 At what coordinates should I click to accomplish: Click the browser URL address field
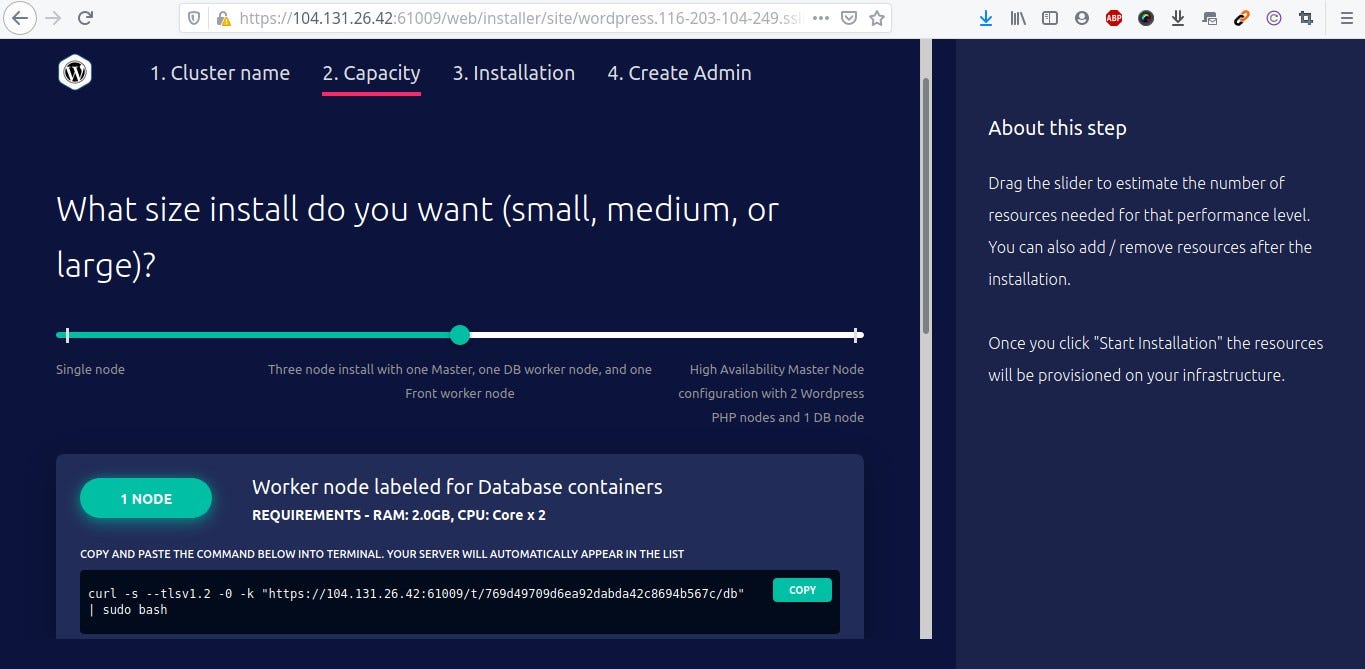pyautogui.click(x=520, y=18)
